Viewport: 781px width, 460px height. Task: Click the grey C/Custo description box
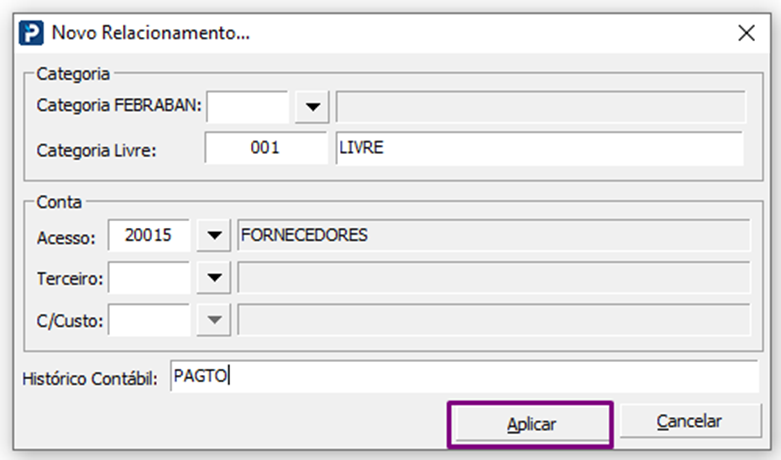pyautogui.click(x=494, y=320)
